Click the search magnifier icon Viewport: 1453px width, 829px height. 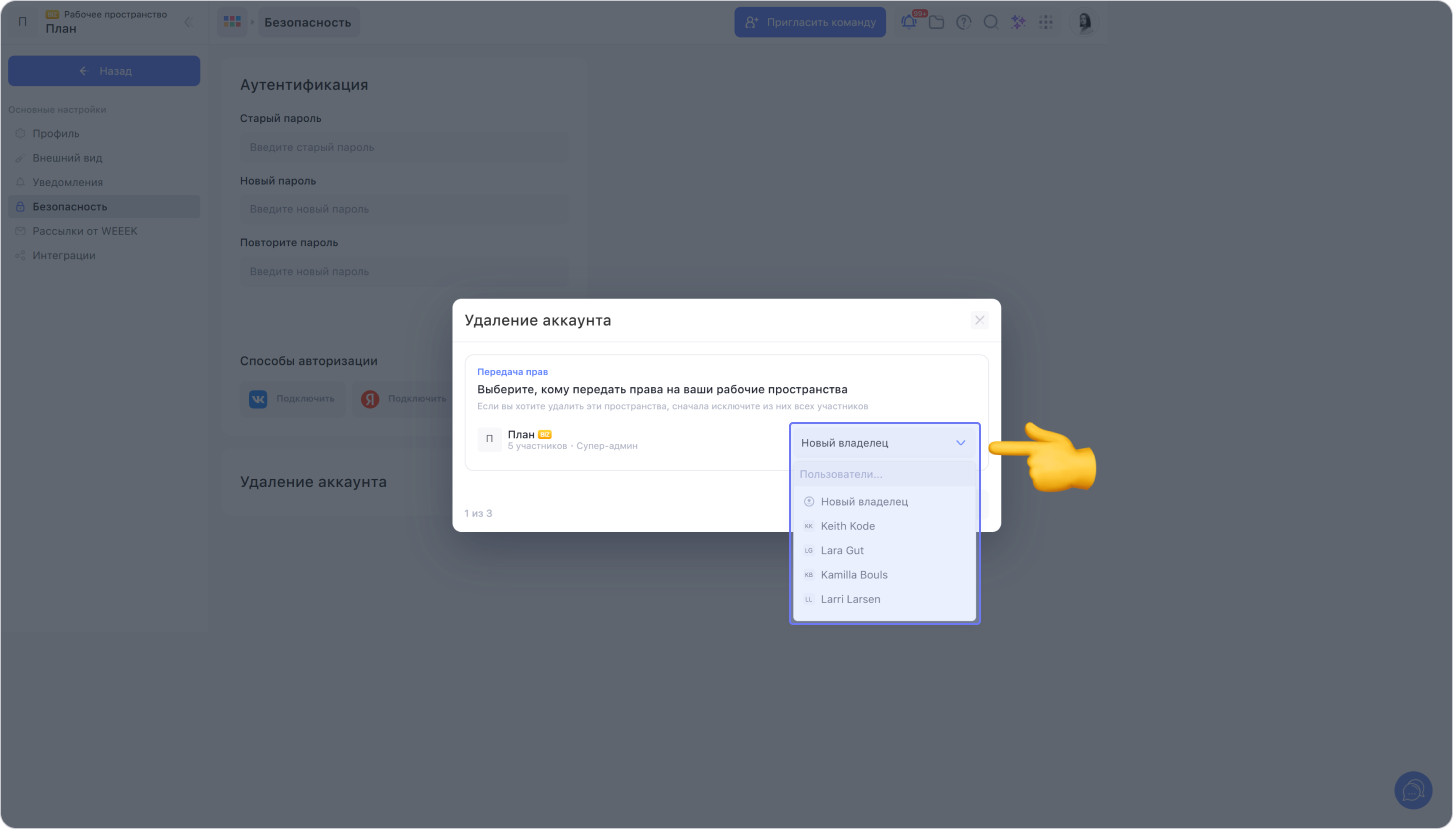pos(991,22)
